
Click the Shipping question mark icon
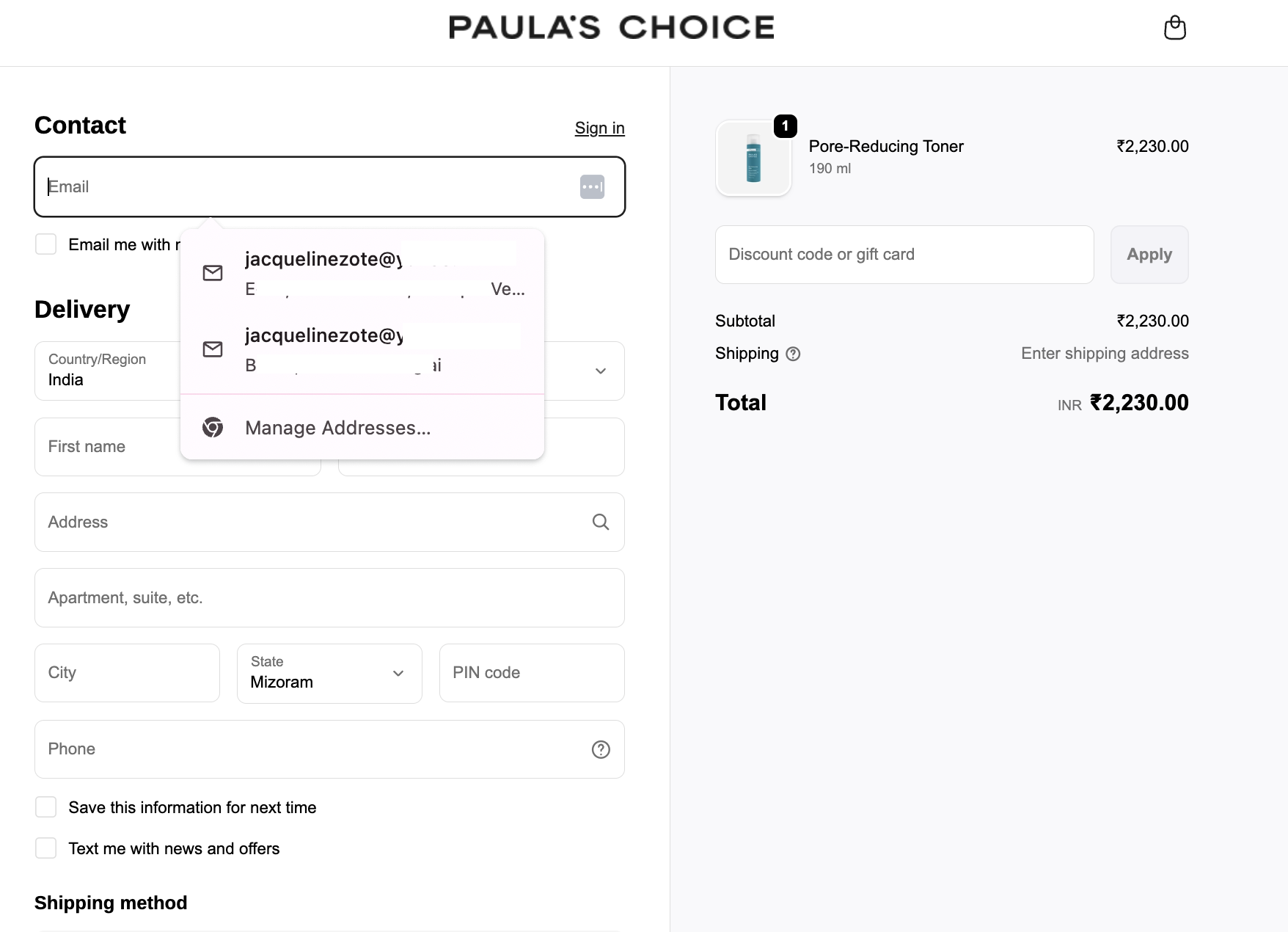pos(794,354)
